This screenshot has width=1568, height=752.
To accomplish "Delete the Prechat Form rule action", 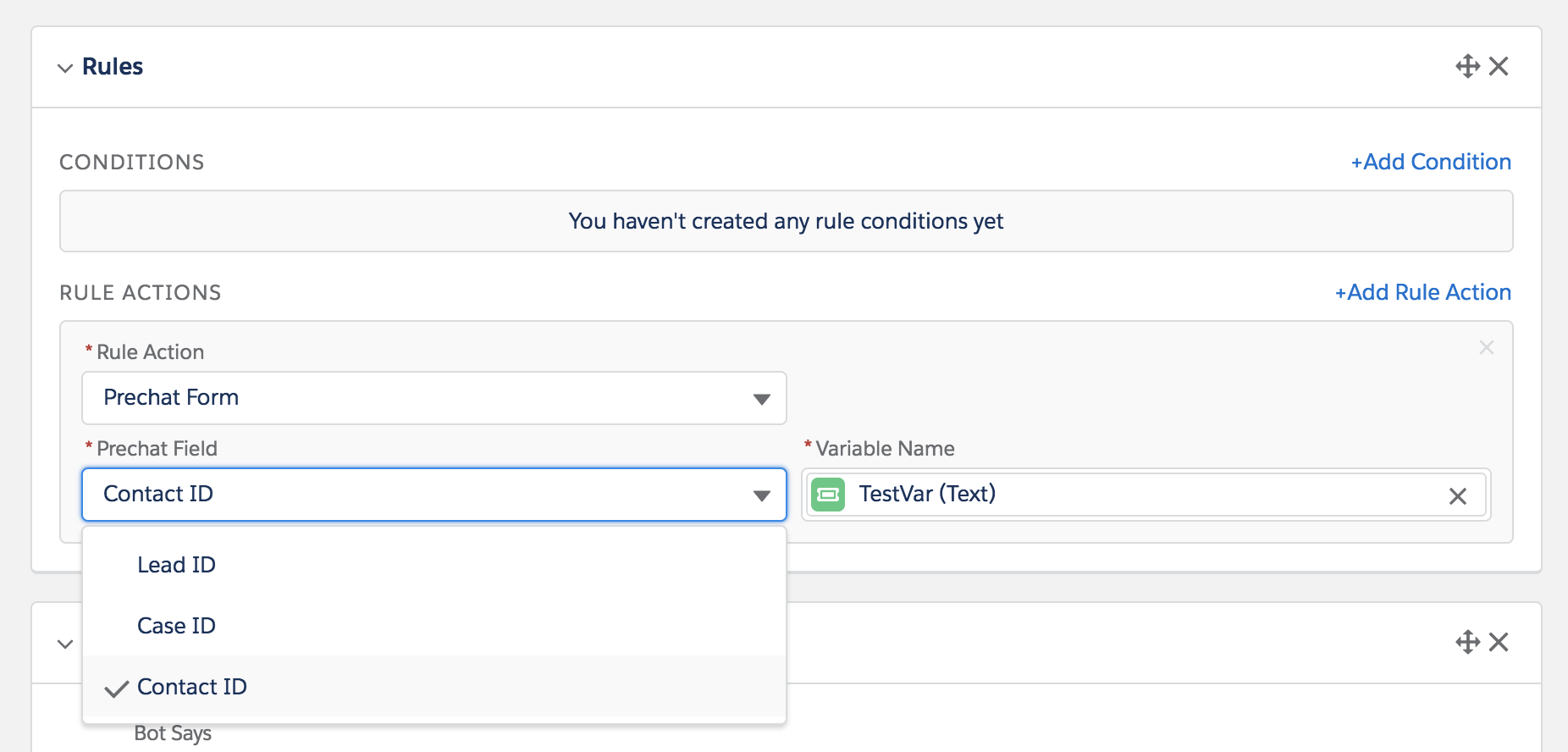I will point(1486,347).
